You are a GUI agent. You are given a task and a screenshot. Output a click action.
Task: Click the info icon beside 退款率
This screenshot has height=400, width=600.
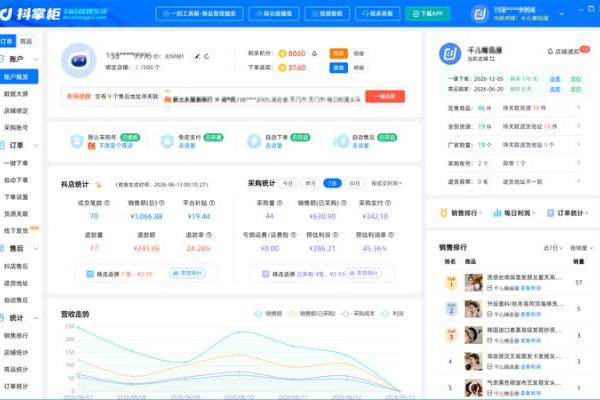209,235
